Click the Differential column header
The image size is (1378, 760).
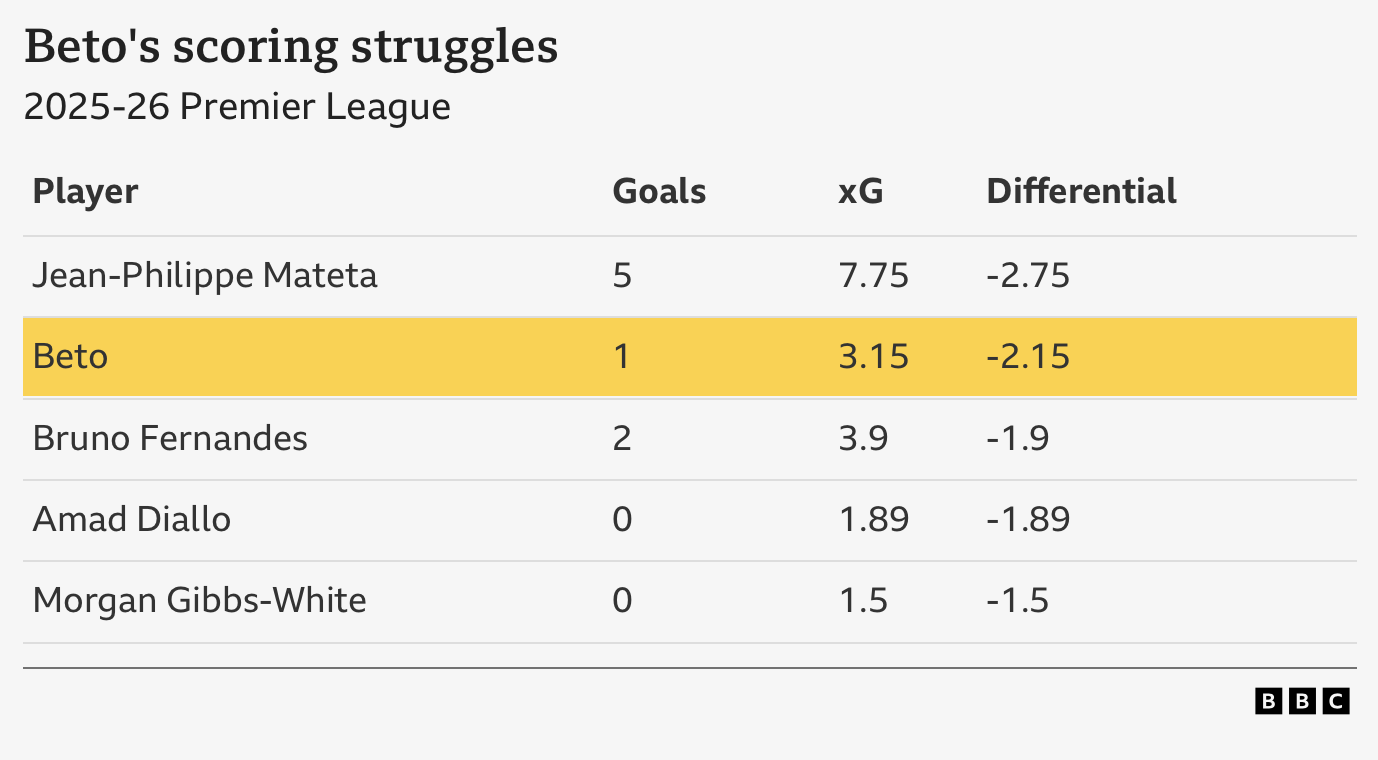(1081, 191)
